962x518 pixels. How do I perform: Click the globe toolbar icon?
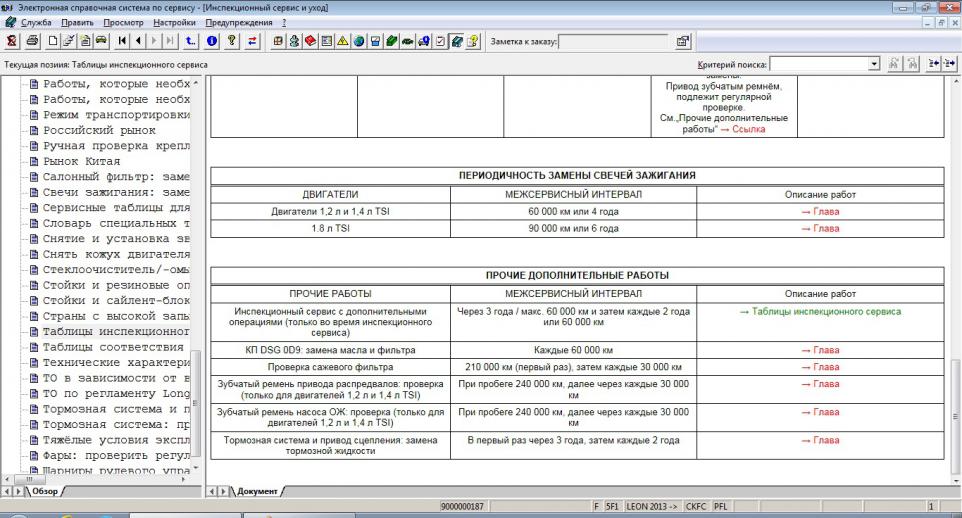point(359,41)
